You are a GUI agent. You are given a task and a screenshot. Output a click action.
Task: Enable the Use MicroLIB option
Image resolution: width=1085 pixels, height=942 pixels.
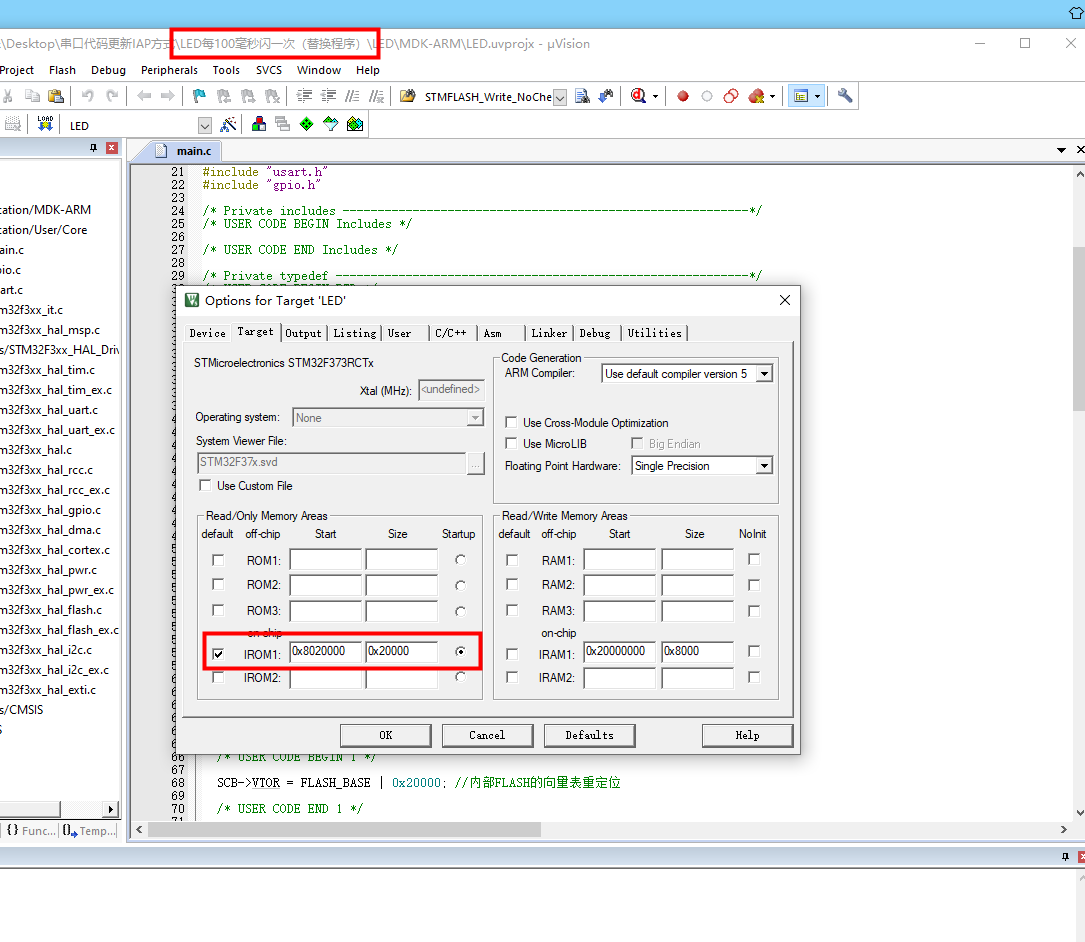point(512,443)
